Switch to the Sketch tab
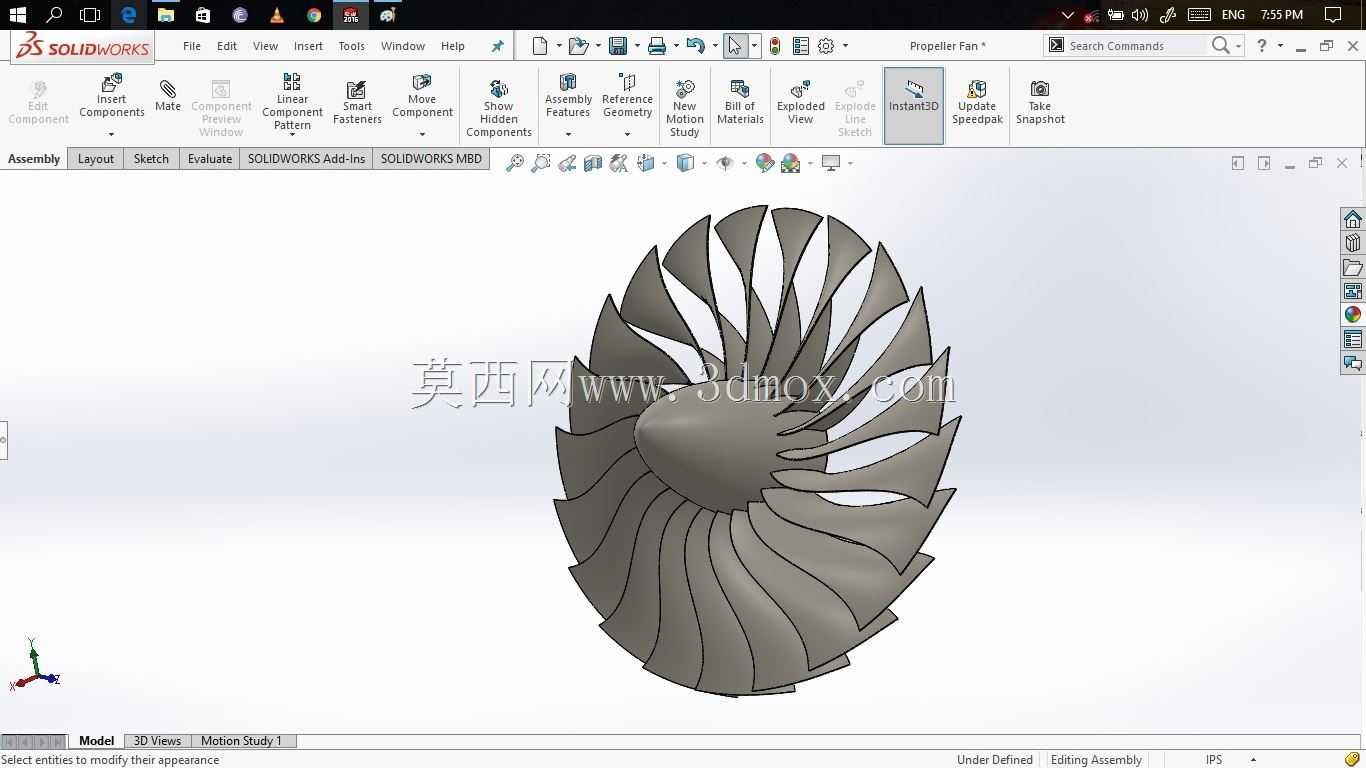Image resolution: width=1366 pixels, height=768 pixels. [x=151, y=159]
